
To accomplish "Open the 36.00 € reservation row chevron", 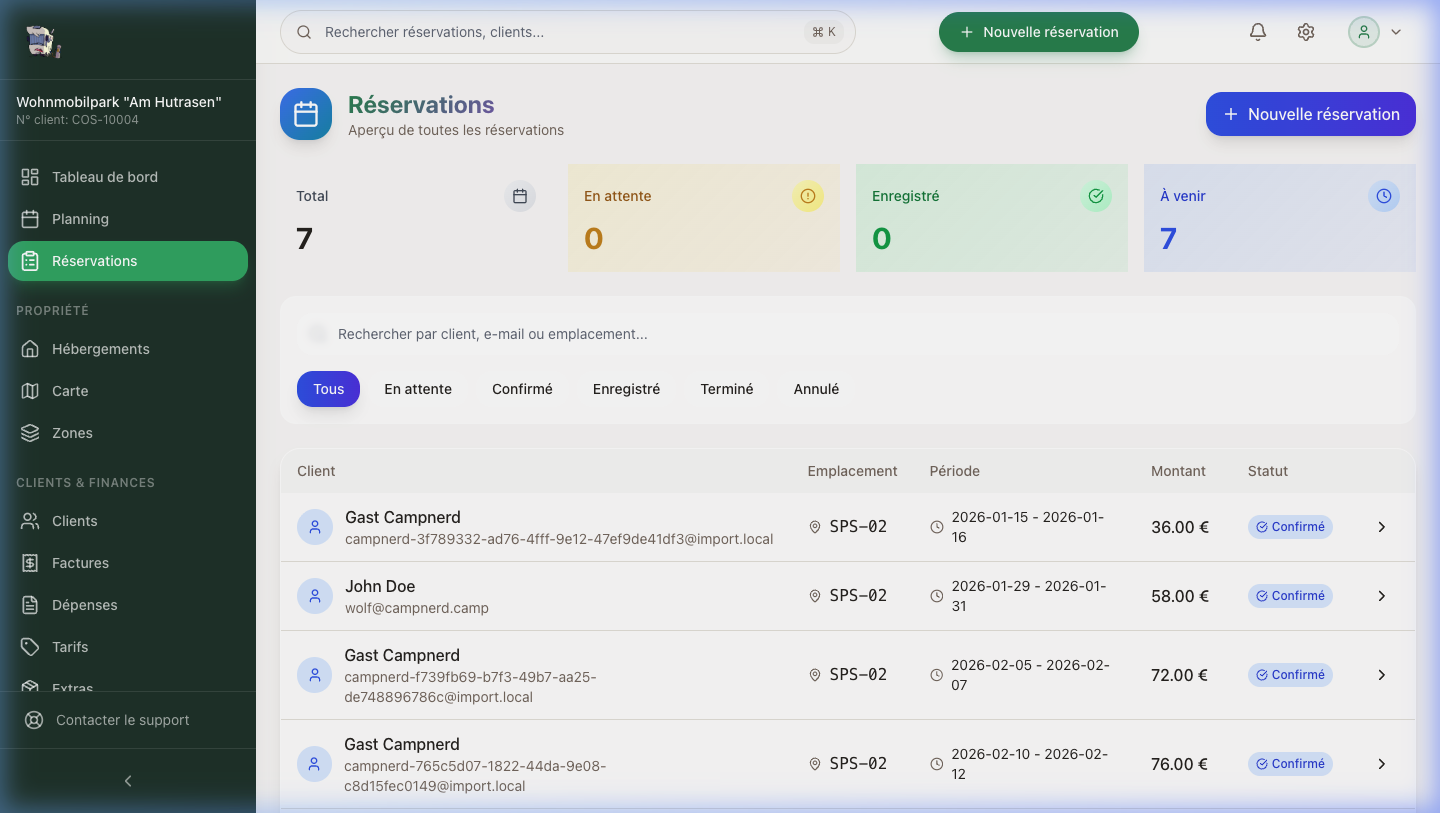I will point(1382,527).
